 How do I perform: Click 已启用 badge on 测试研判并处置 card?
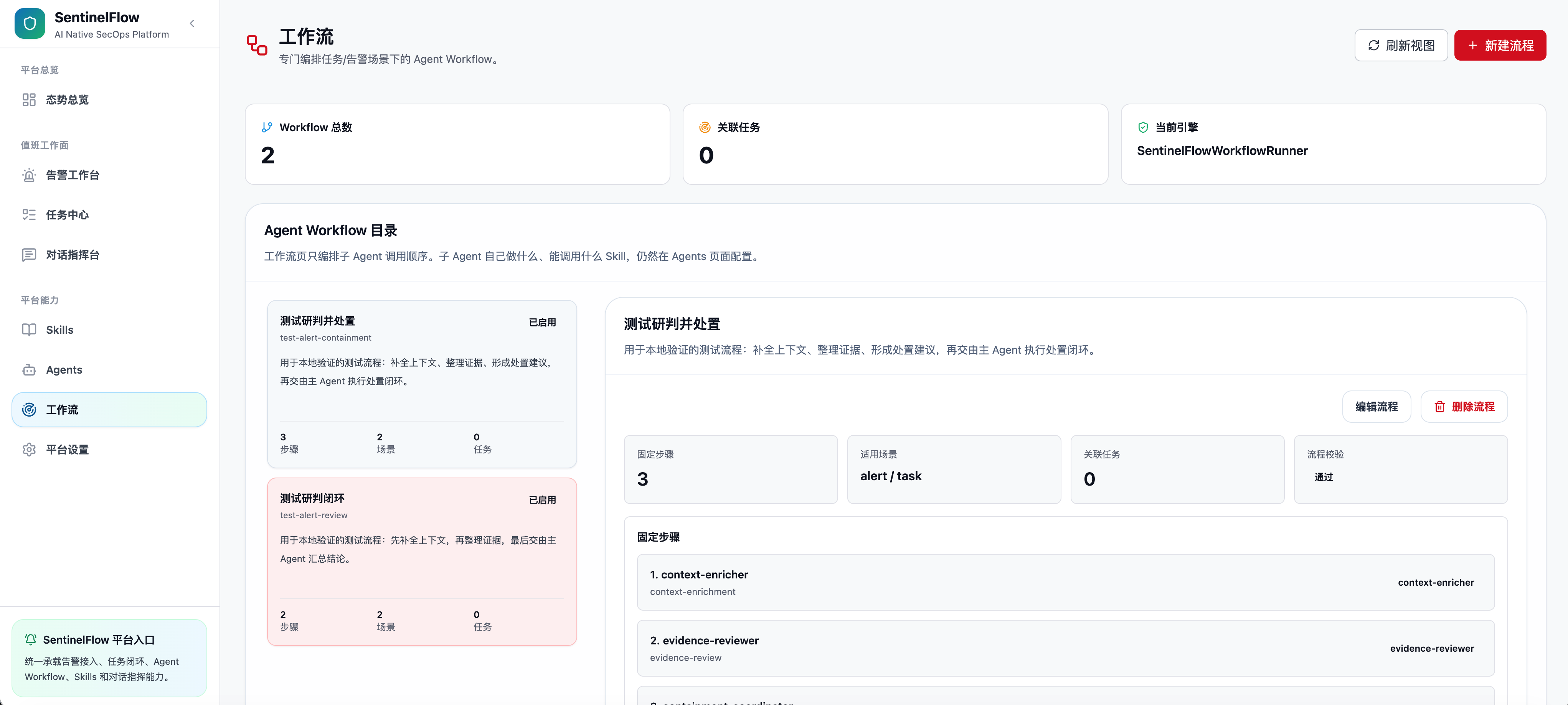[x=542, y=323]
